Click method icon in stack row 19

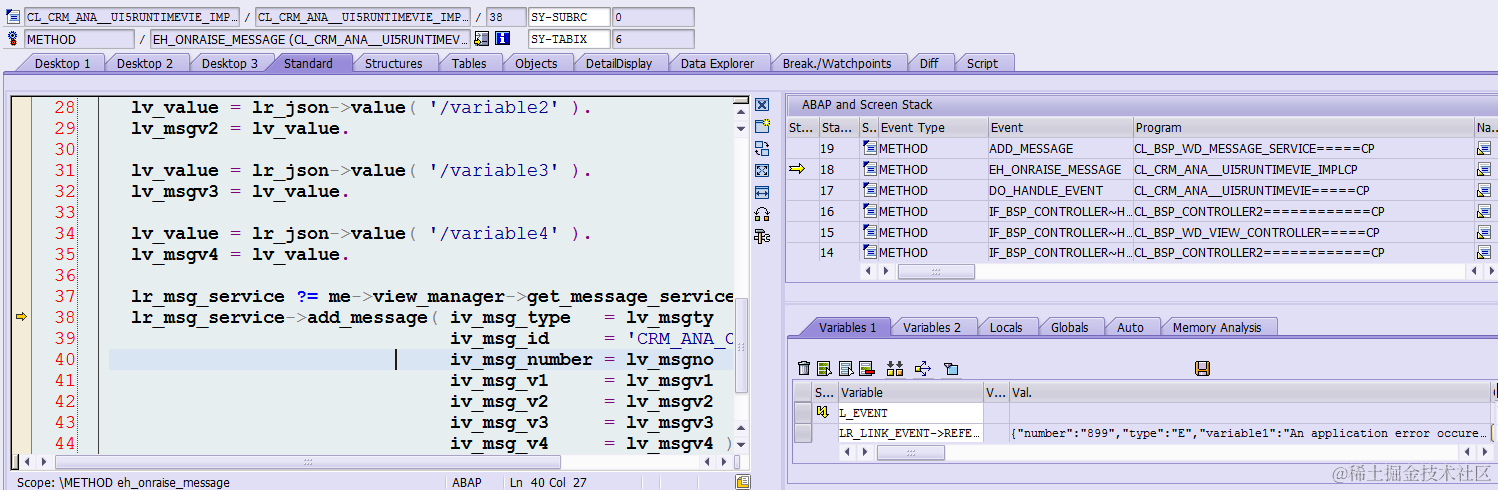point(870,148)
